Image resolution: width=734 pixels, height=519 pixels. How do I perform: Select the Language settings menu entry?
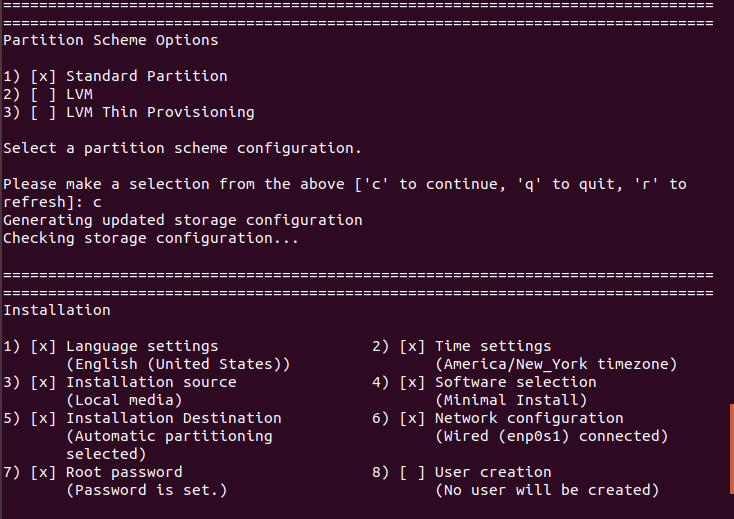142,346
